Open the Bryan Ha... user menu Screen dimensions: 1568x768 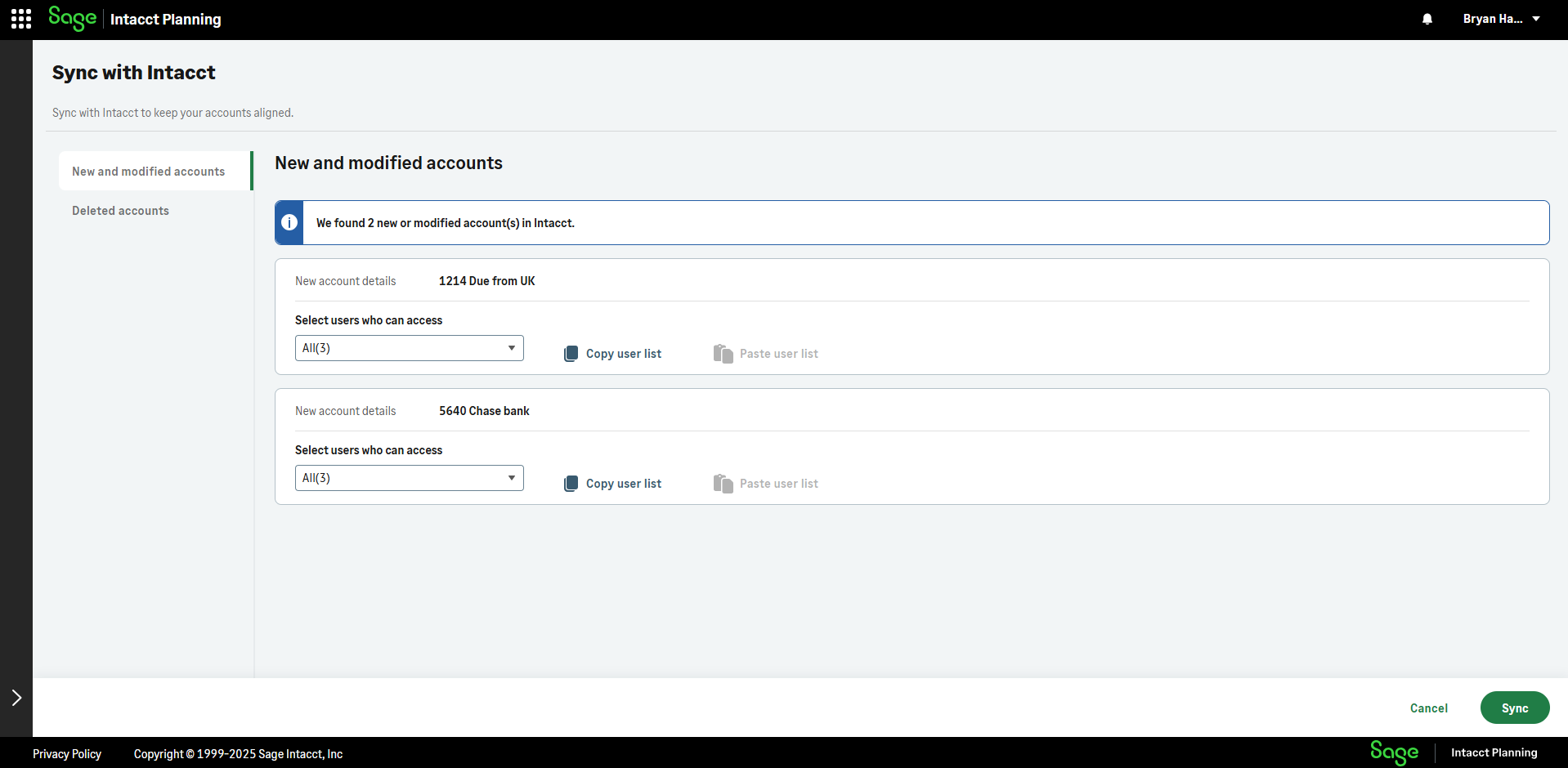pyautogui.click(x=1501, y=19)
